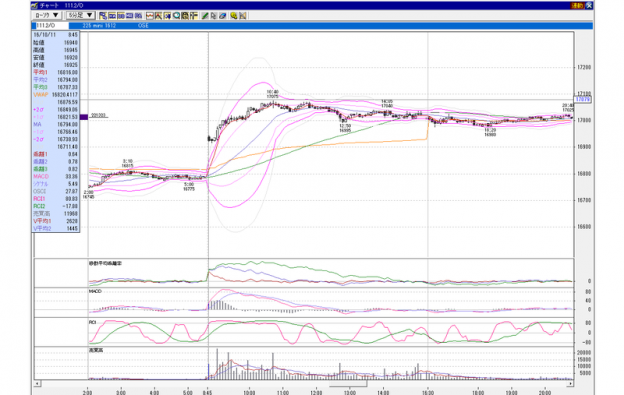
Task: Click the eraser tool icon in toolbar
Action: (223, 16)
